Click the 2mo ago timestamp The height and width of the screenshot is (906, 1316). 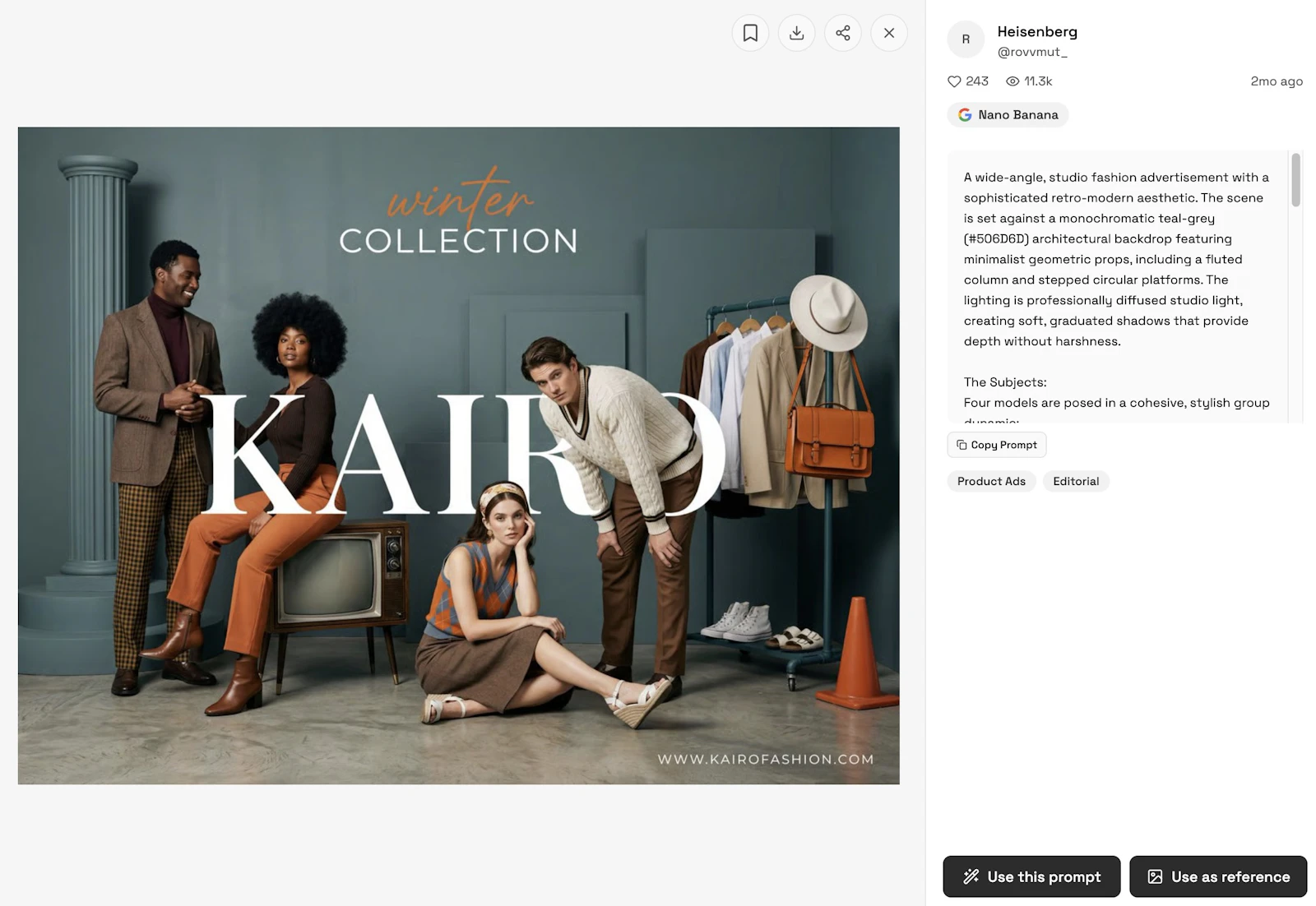[1277, 81]
